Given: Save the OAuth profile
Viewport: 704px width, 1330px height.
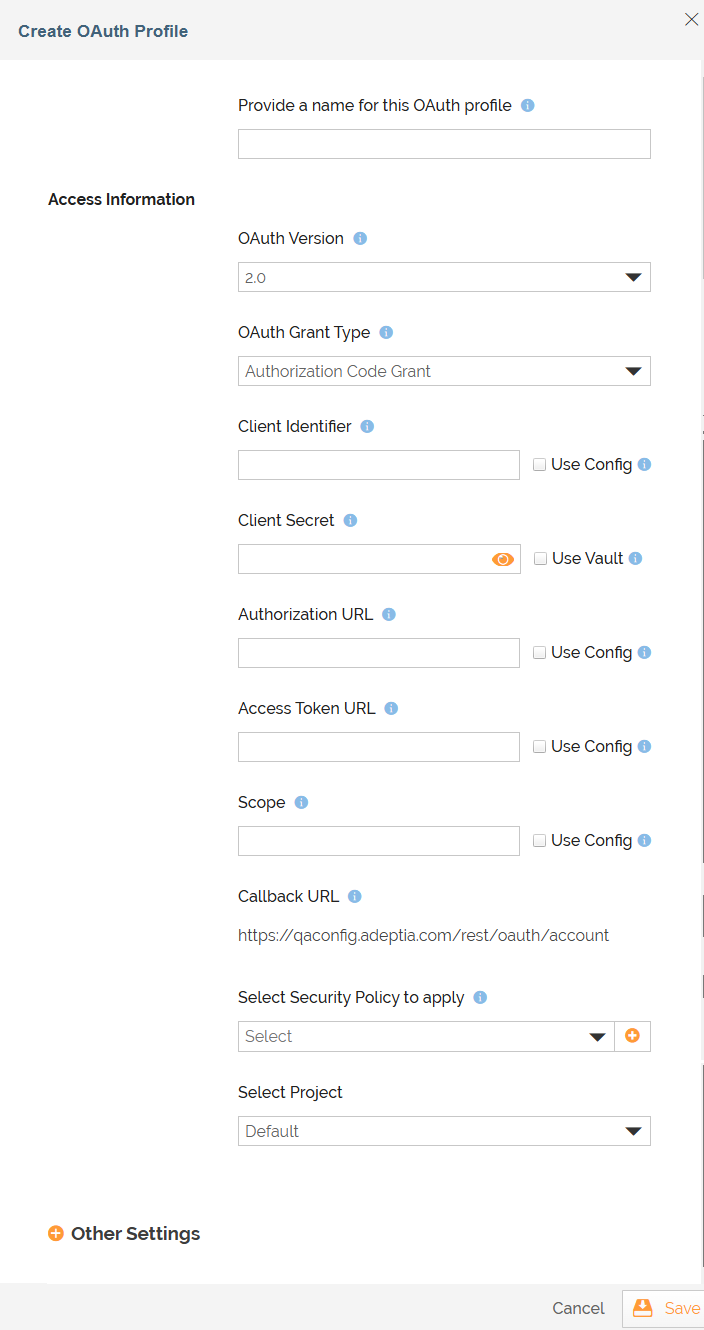Looking at the screenshot, I should click(x=665, y=1308).
